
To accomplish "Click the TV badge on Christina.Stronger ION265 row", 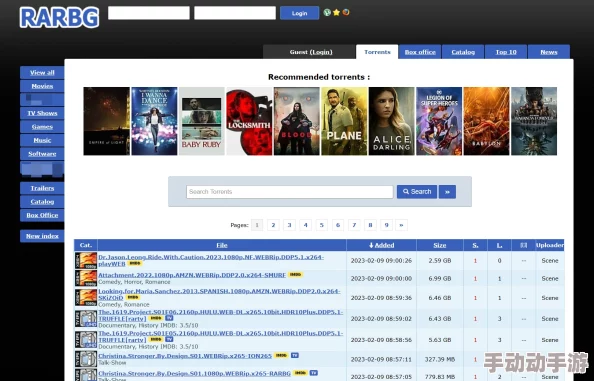I will (x=295, y=356).
